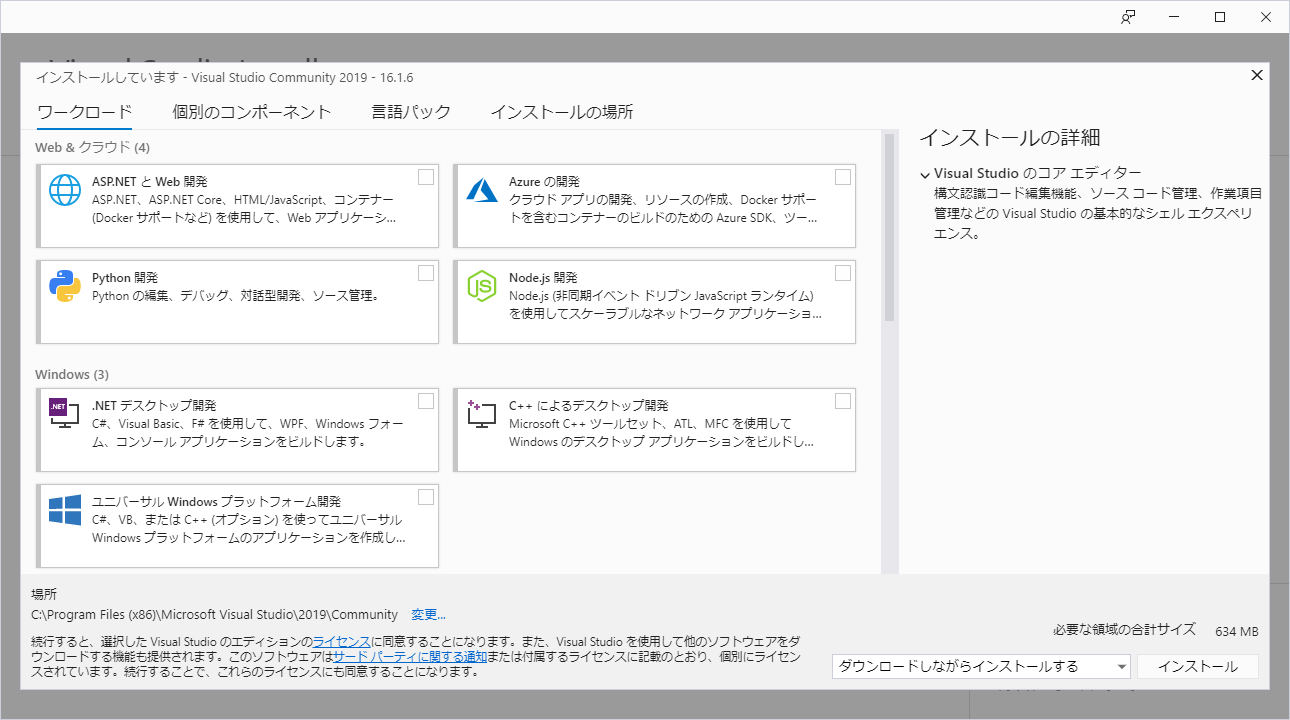Click the Web & クラウド (4) heading

pos(92,147)
